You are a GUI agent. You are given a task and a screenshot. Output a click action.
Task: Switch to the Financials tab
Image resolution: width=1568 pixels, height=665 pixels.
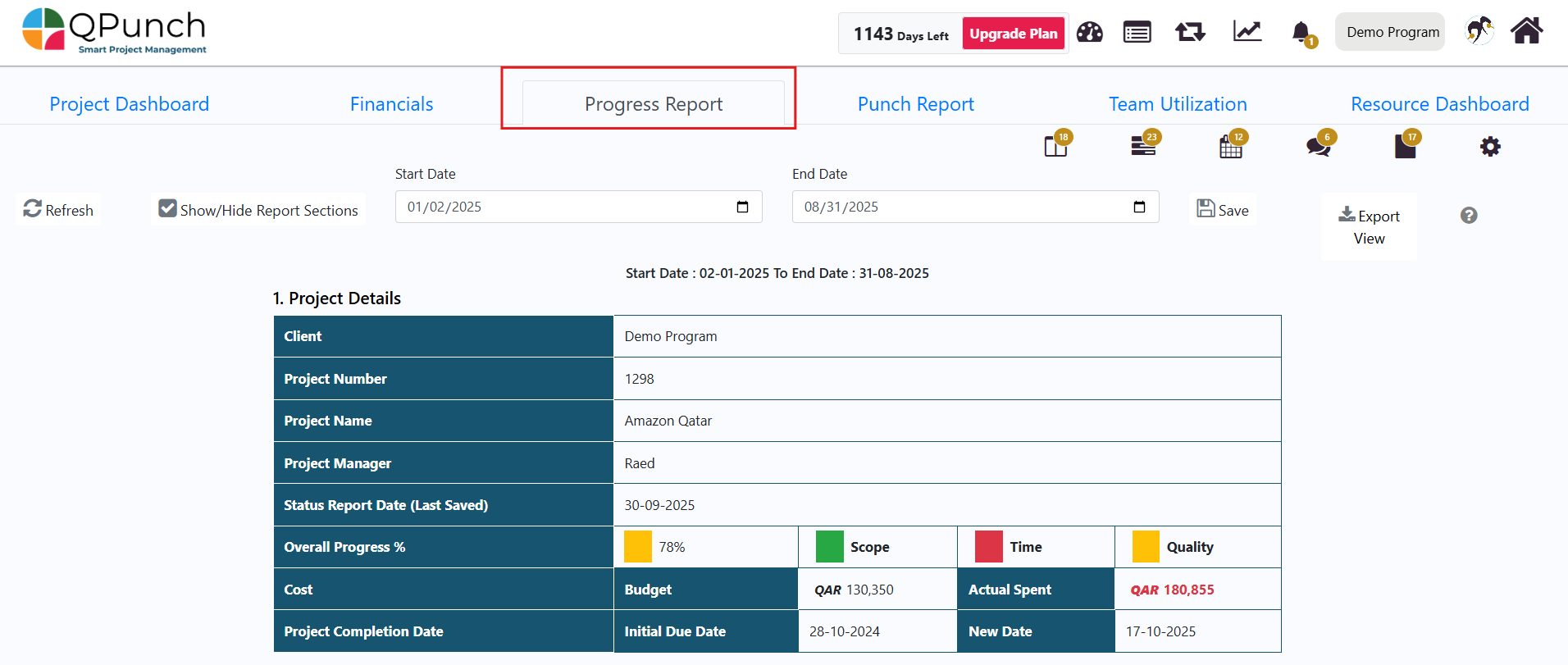click(391, 104)
